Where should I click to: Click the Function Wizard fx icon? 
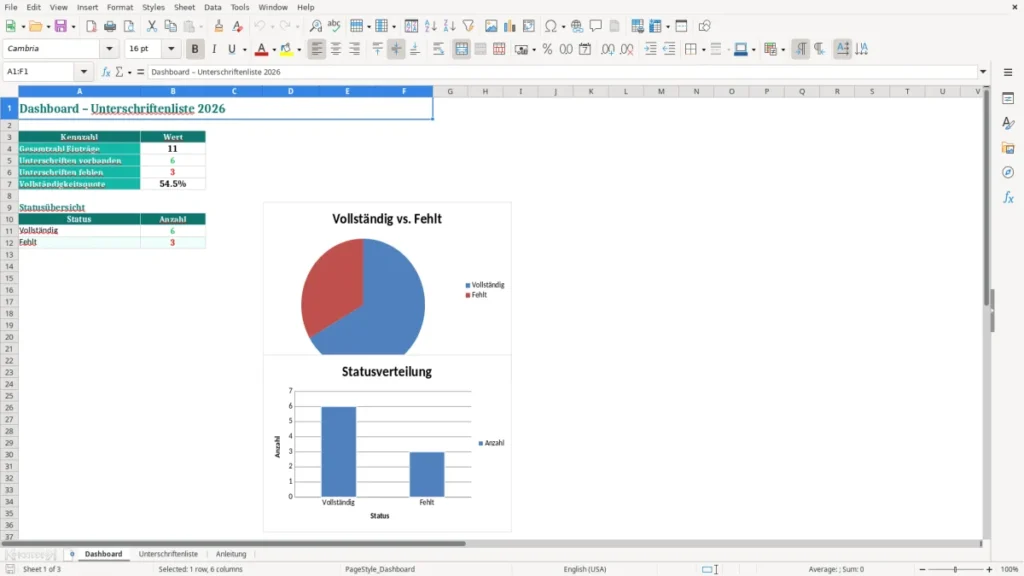pyautogui.click(x=106, y=72)
